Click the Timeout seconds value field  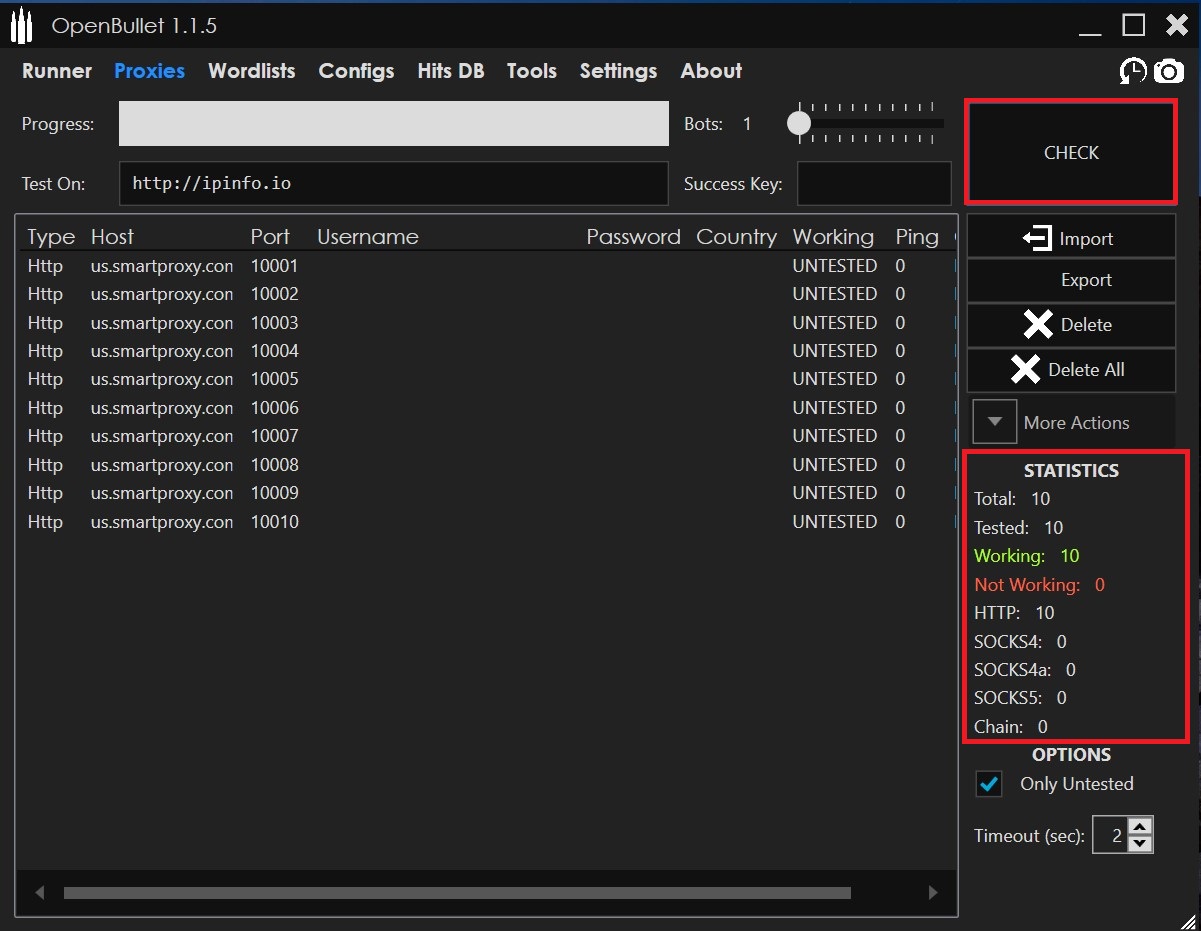[x=1109, y=835]
